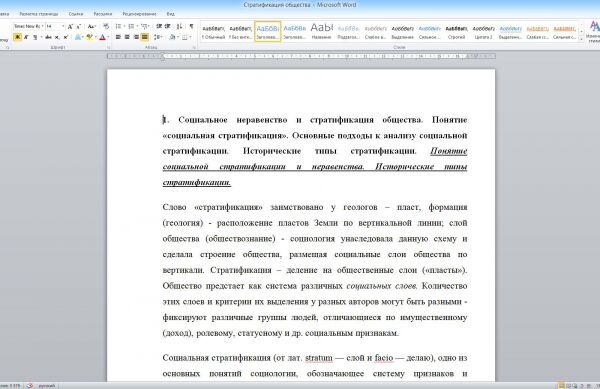Show the next row of styles
The height and width of the screenshot is (389, 600).
582,31
